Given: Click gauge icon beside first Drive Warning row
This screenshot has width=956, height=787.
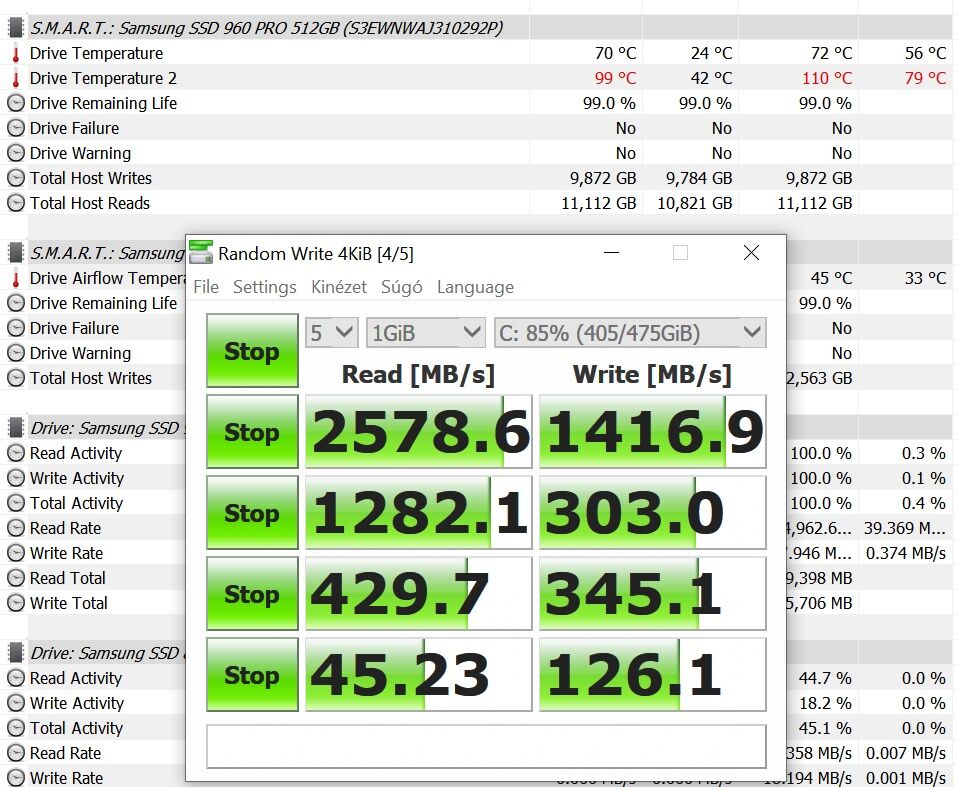Looking at the screenshot, I should tap(16, 153).
